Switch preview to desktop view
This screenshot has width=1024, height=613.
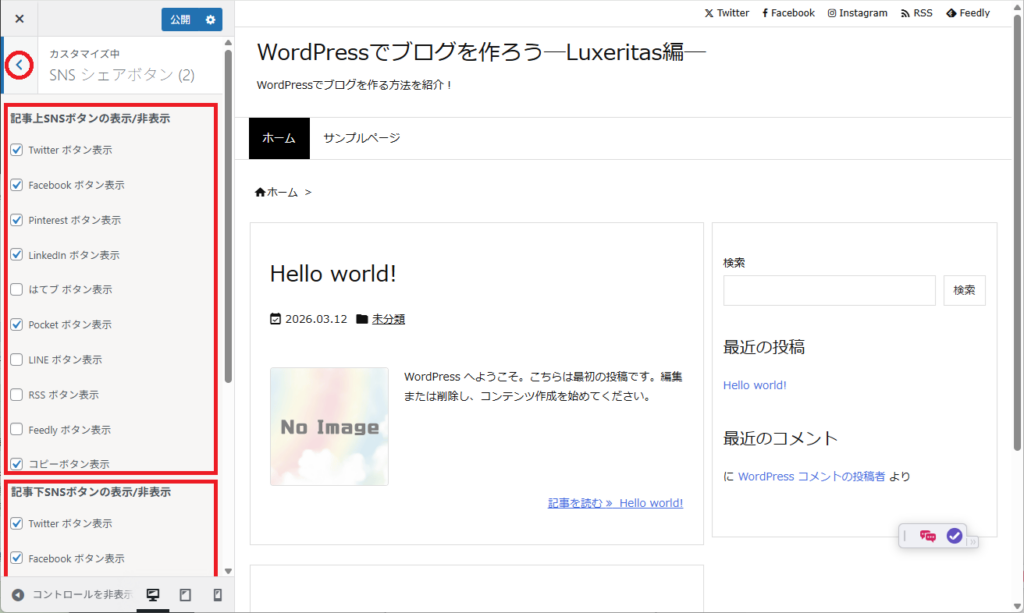pyautogui.click(x=152, y=594)
